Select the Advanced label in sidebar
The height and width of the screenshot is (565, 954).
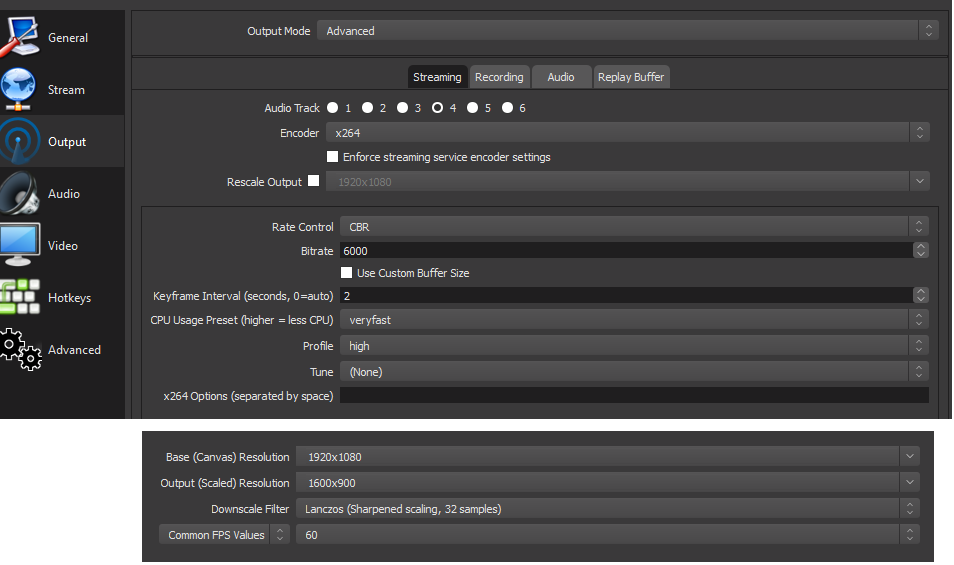point(74,350)
